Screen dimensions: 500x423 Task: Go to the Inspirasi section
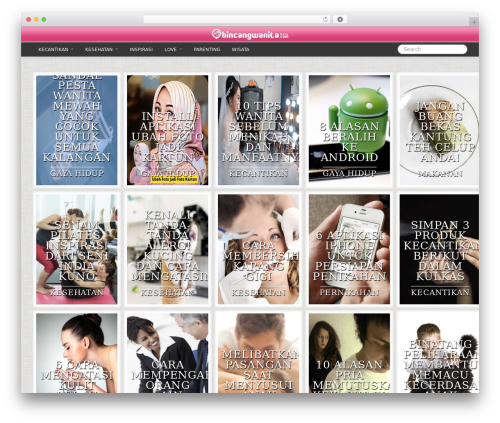click(141, 49)
